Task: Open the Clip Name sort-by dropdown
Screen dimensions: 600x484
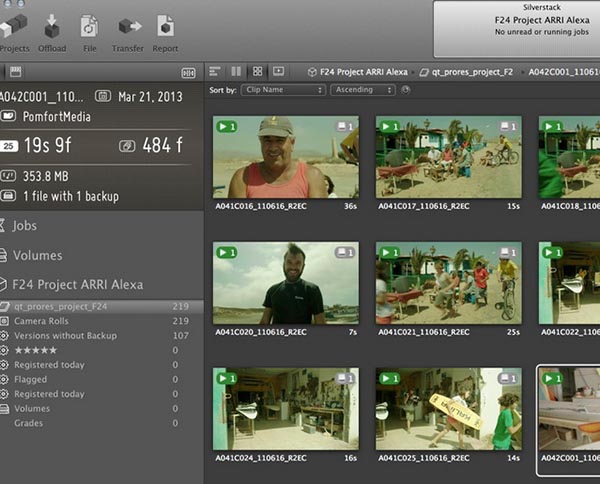Action: point(283,90)
